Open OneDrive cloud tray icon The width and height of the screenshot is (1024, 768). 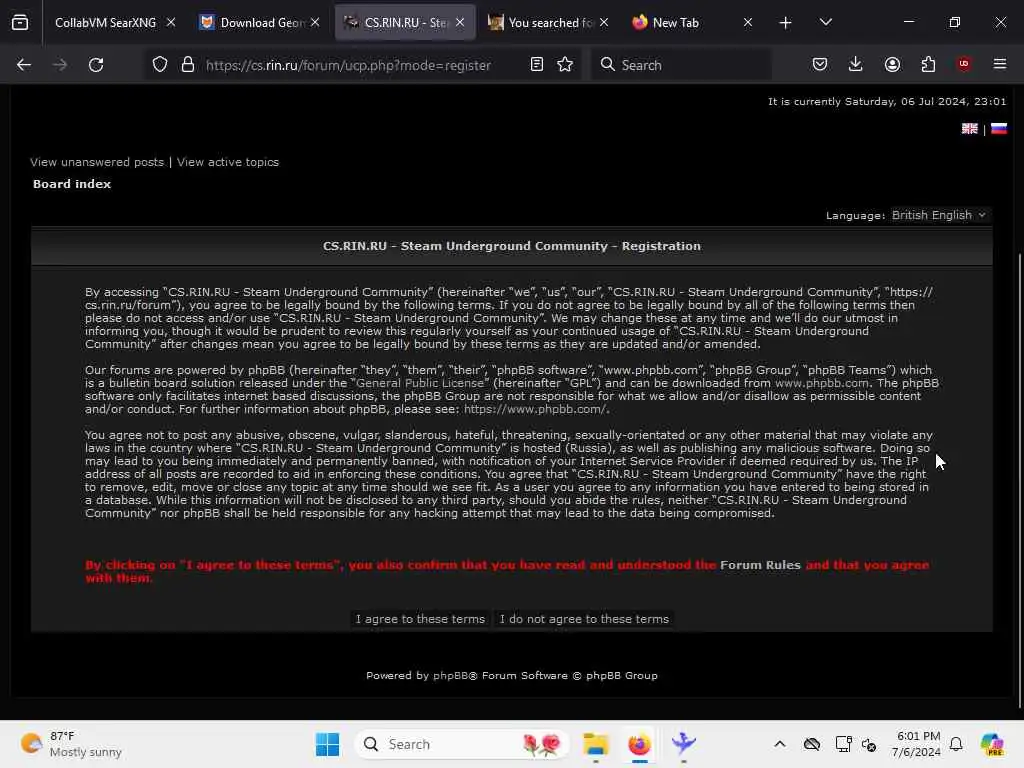pos(812,744)
